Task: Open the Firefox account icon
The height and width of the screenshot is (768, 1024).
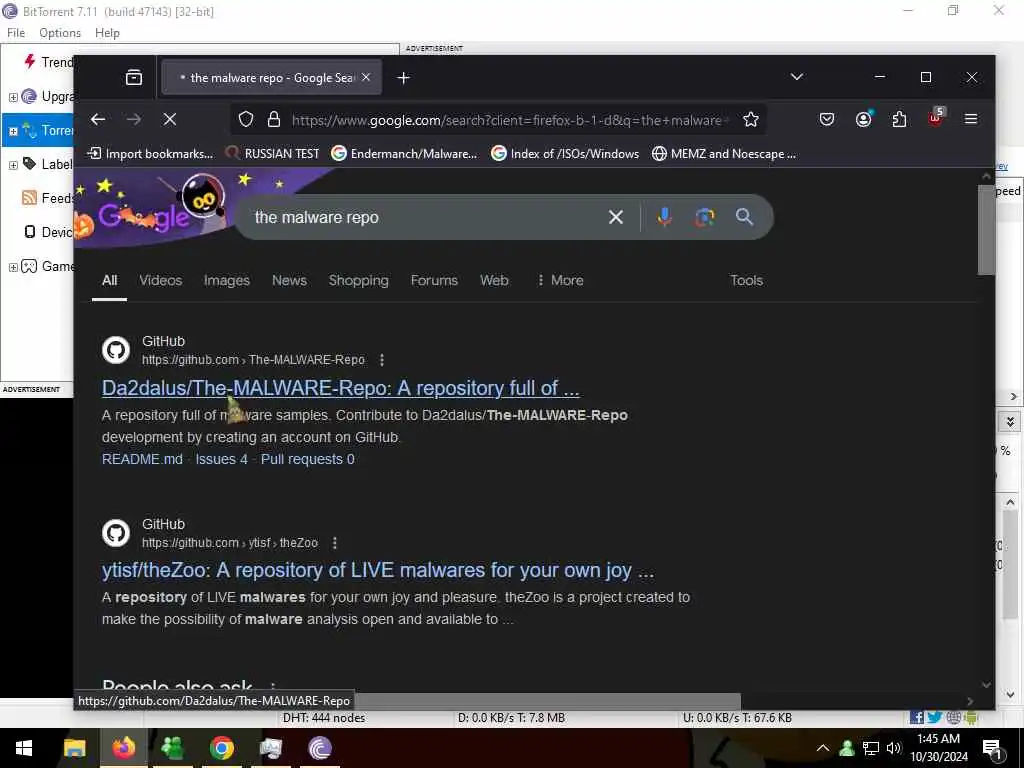Action: pos(863,120)
